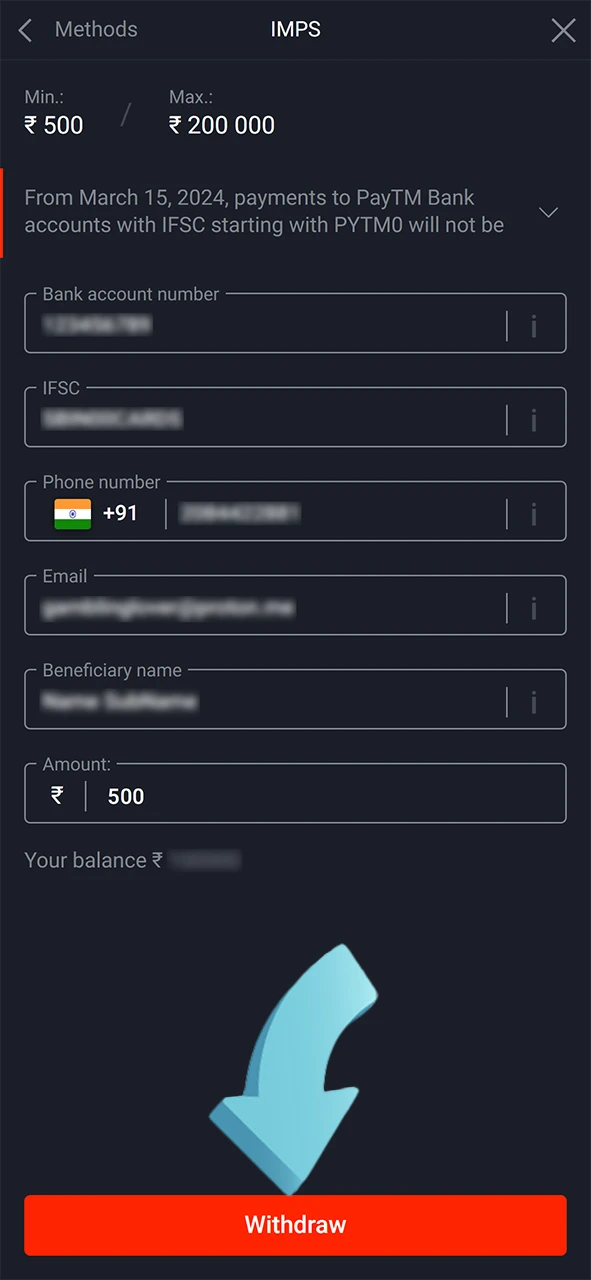Open the info tooltip for the IFSC field
The height and width of the screenshot is (1280, 591).
tap(534, 418)
